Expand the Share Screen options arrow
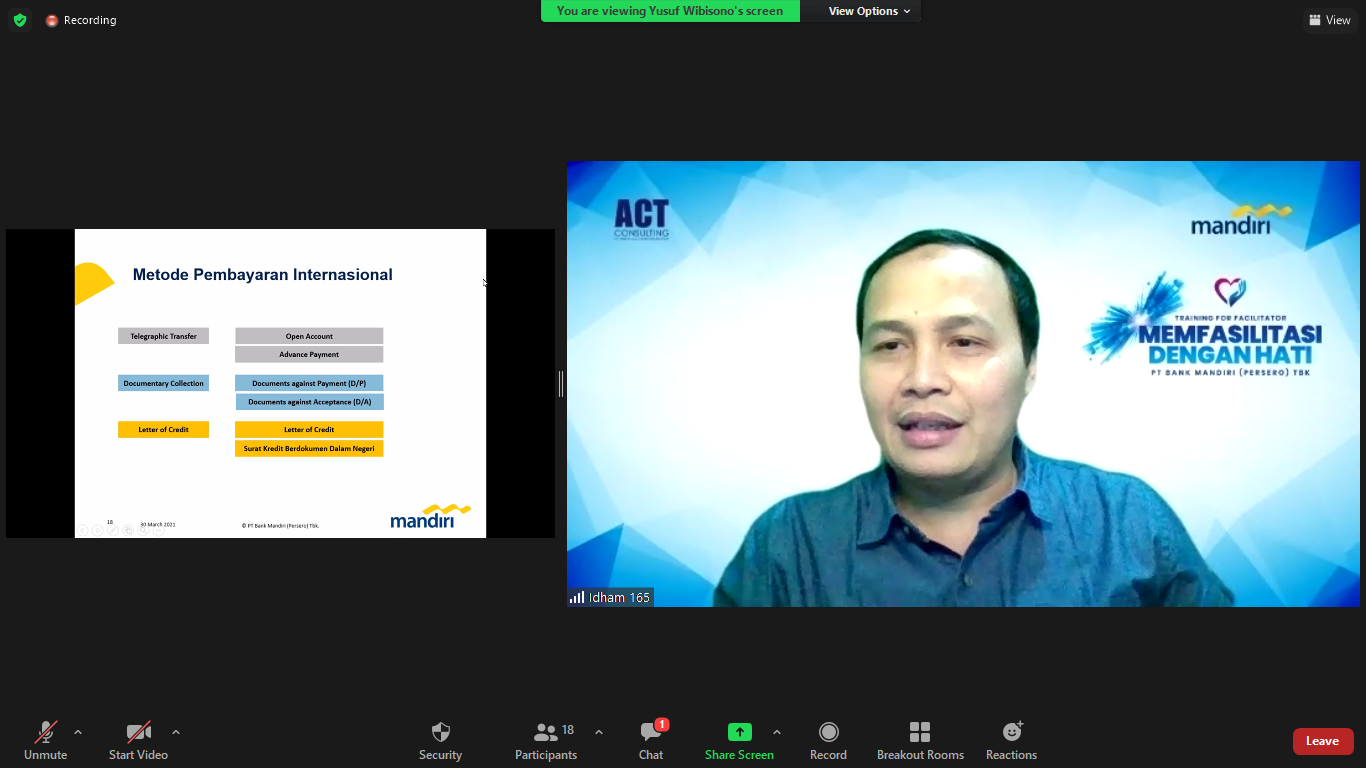Image resolution: width=1366 pixels, height=768 pixels. 777,732
